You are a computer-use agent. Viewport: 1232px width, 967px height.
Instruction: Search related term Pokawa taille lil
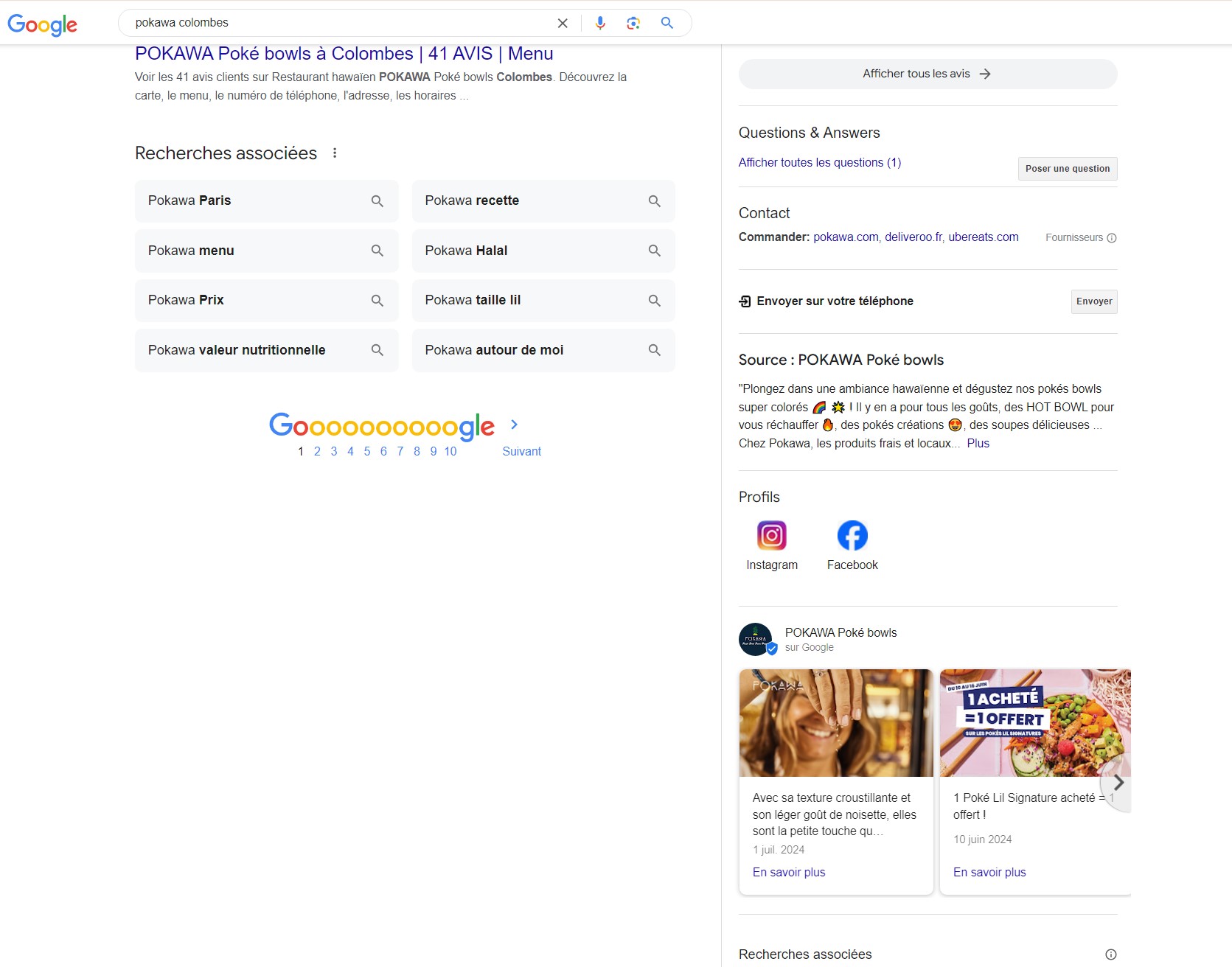(x=543, y=300)
